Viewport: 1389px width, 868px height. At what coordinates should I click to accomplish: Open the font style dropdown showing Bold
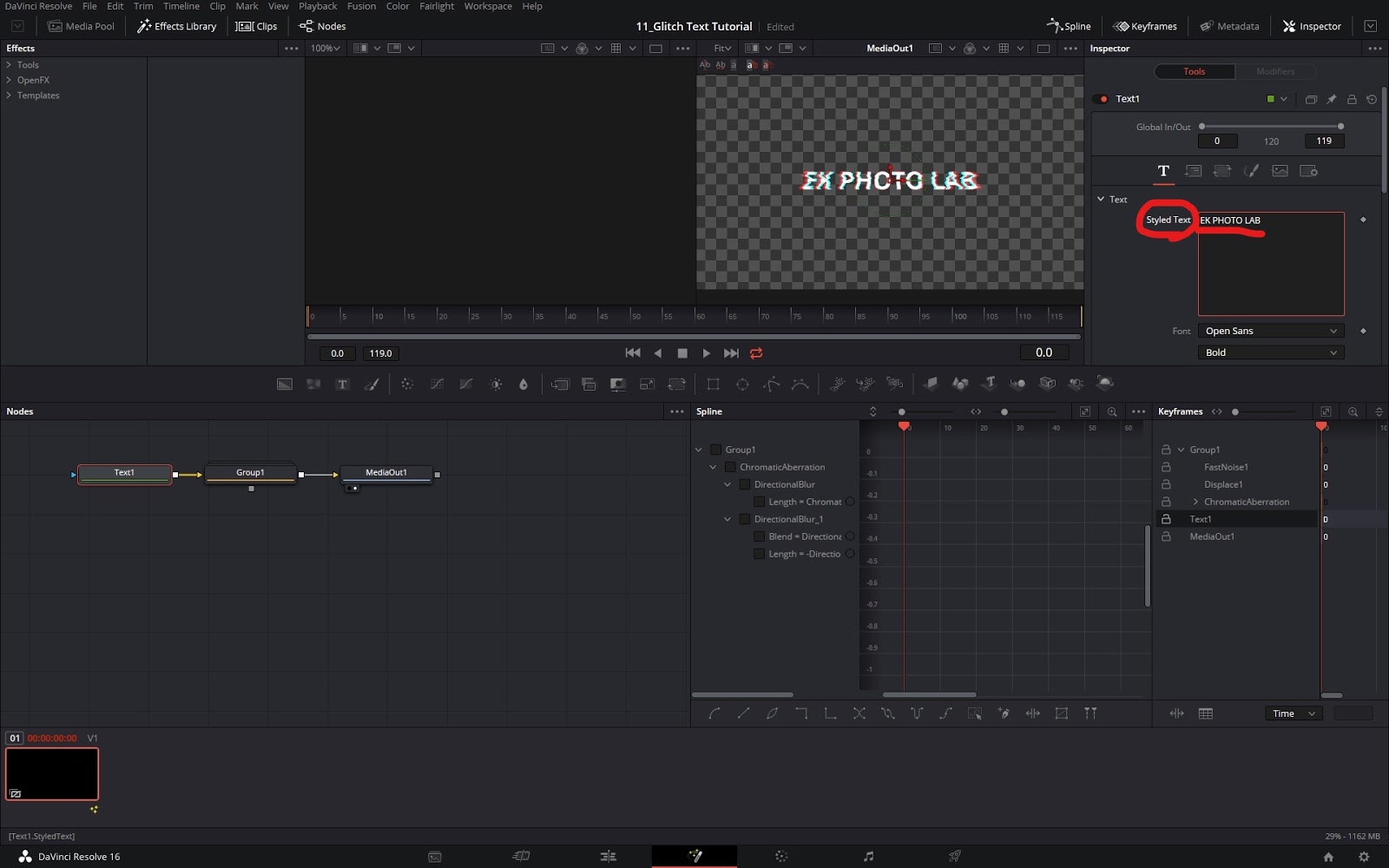click(x=1271, y=352)
